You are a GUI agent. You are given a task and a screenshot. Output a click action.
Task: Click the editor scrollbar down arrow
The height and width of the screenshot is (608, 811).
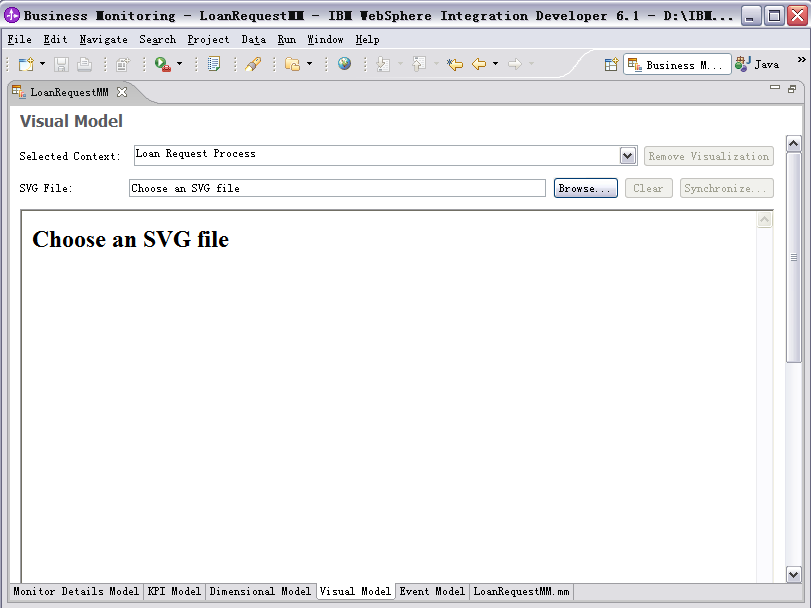click(793, 574)
